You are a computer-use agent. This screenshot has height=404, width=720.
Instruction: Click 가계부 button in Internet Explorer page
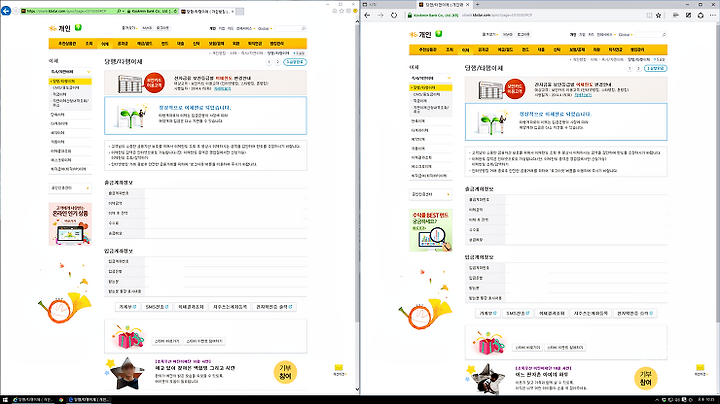(x=128, y=307)
